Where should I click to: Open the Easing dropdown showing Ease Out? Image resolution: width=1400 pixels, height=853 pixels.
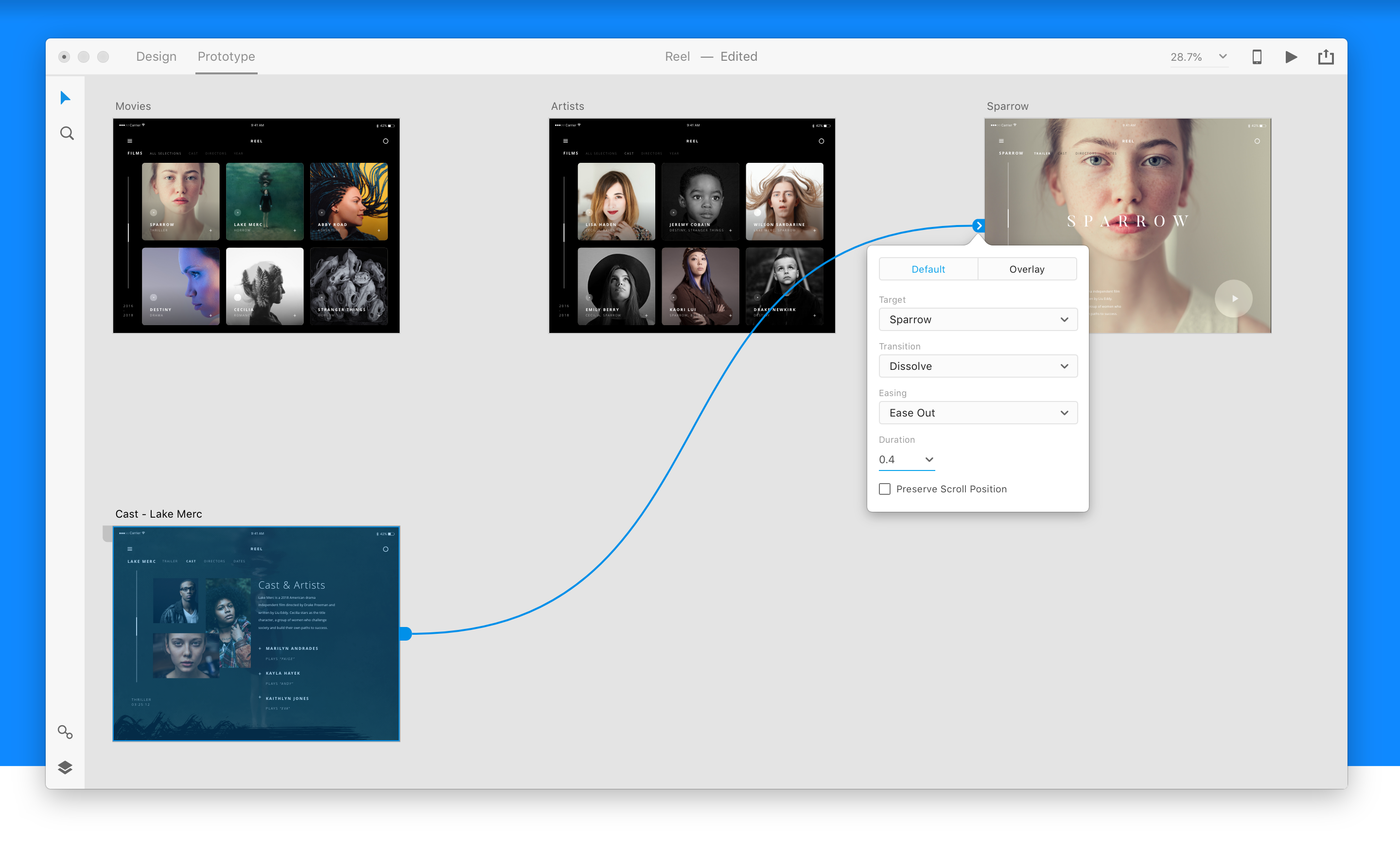pos(977,413)
